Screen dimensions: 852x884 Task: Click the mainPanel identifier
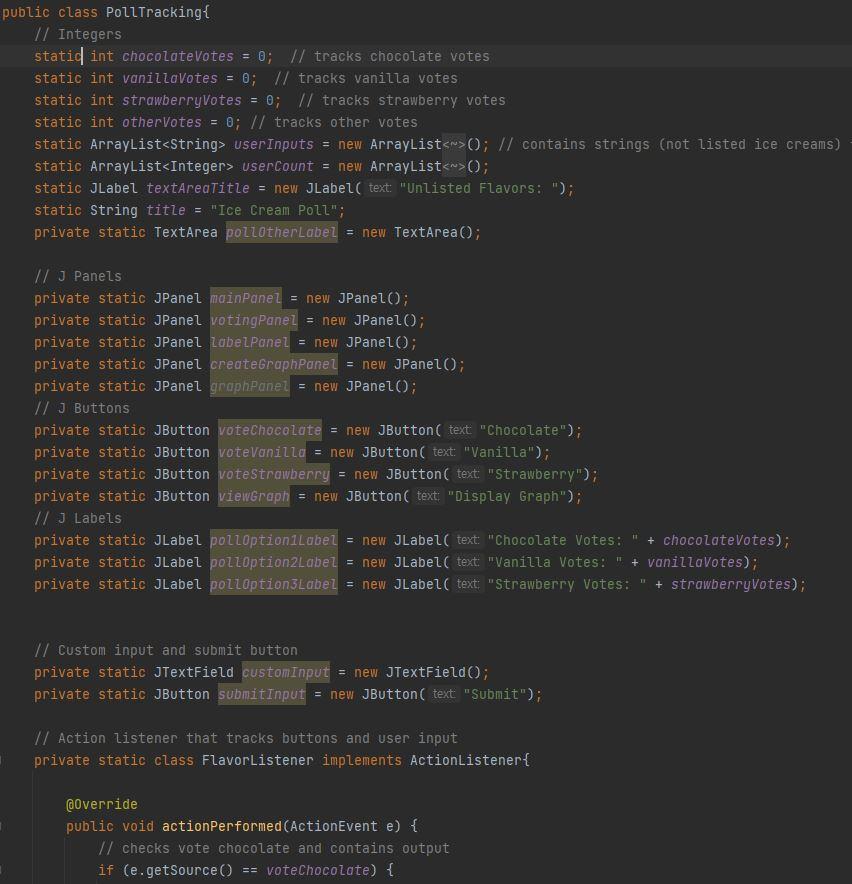point(245,298)
